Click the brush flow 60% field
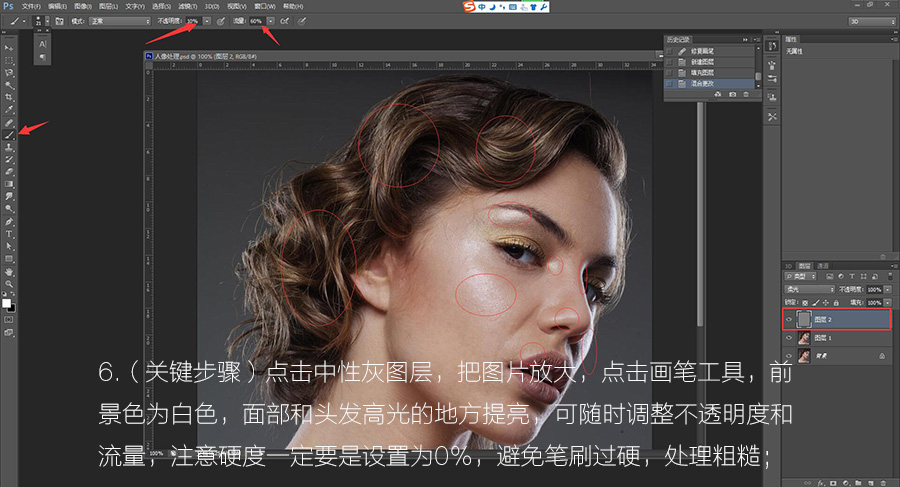This screenshot has width=900, height=487. [x=256, y=21]
